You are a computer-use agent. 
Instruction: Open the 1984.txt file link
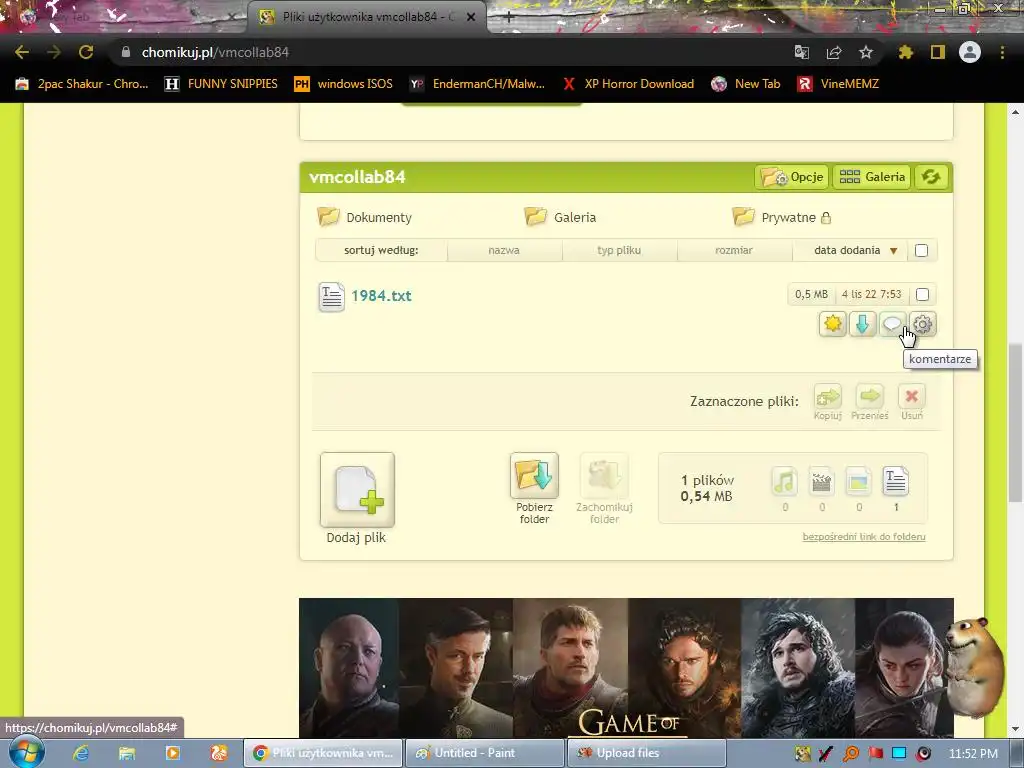click(x=381, y=296)
